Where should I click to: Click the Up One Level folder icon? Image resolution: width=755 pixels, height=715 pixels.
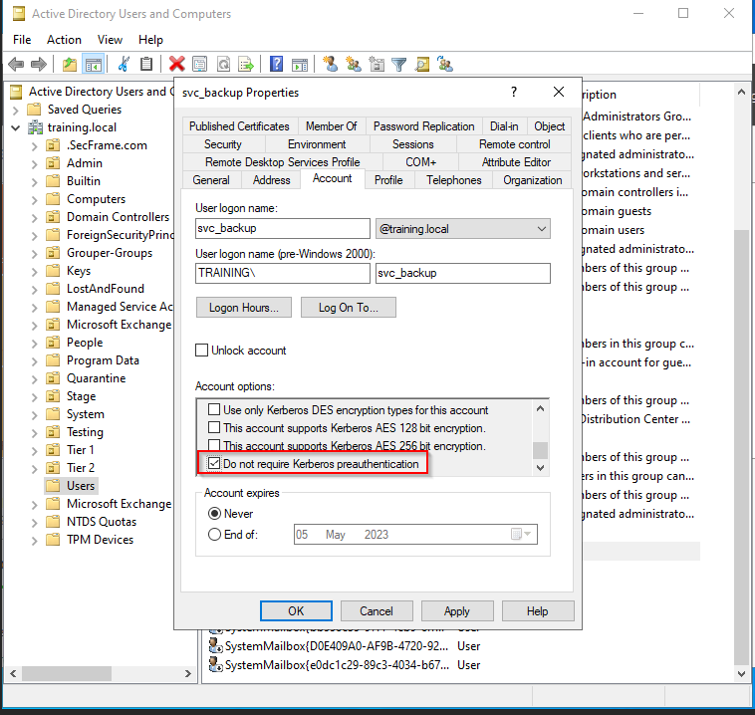69,64
